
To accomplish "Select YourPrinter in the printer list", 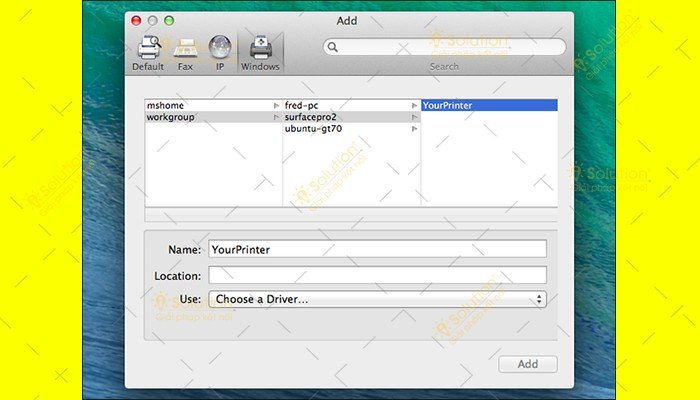I will point(489,105).
